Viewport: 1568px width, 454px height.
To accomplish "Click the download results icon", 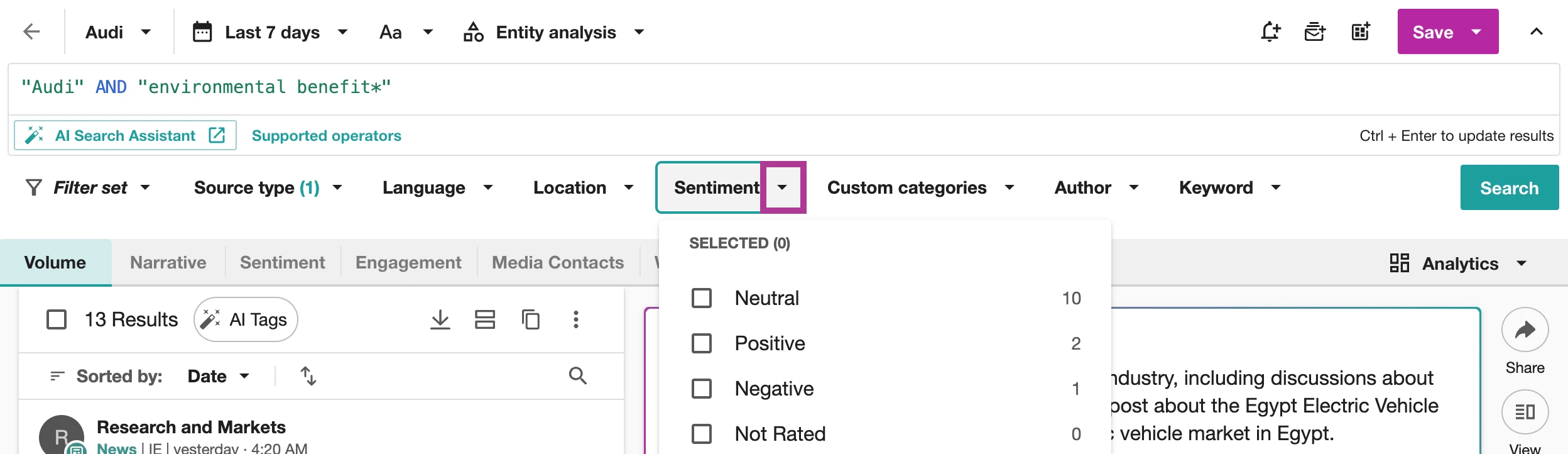I will coord(440,319).
